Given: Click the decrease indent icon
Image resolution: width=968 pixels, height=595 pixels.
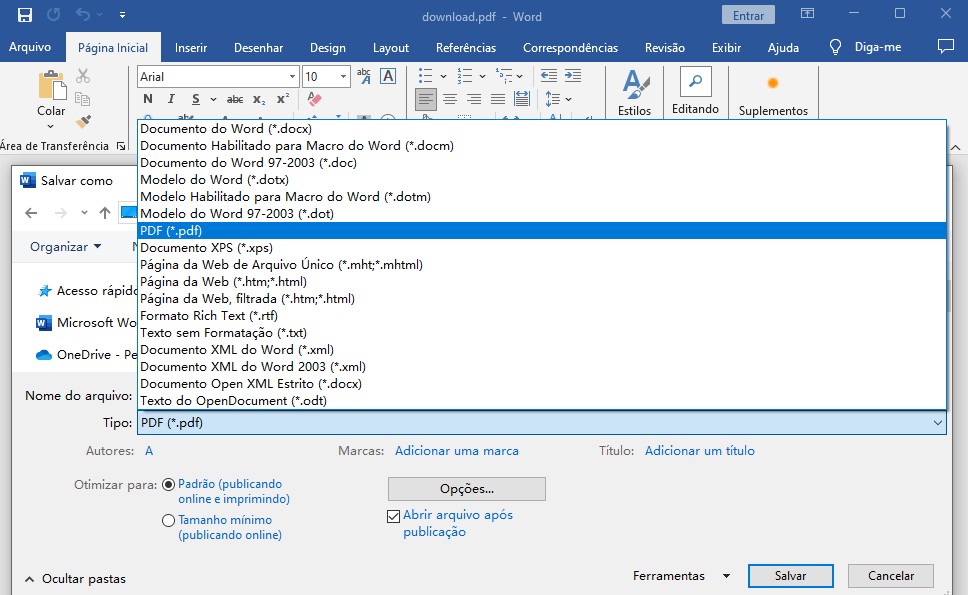Looking at the screenshot, I should 549,76.
